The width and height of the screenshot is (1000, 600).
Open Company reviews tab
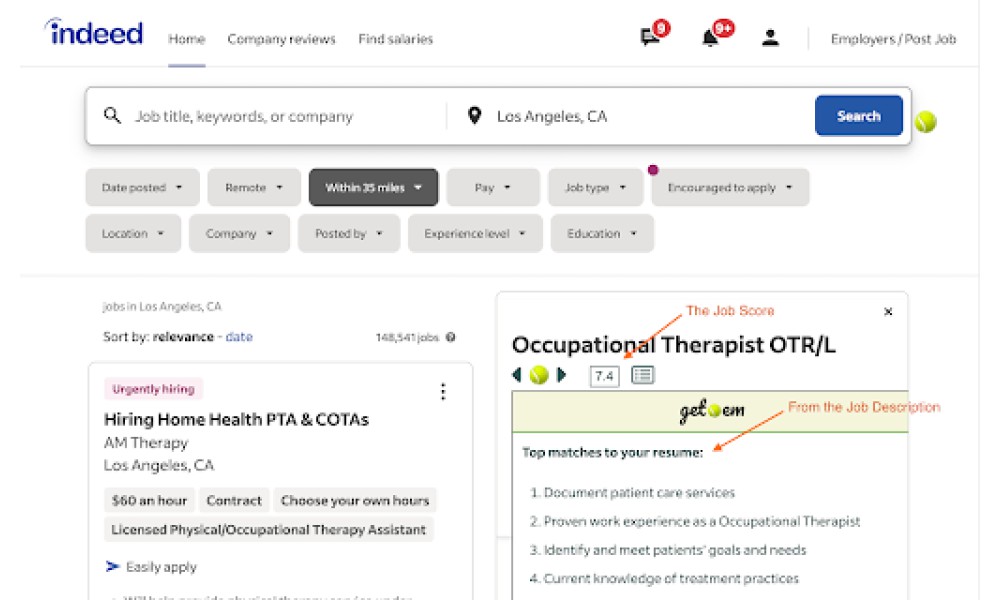point(281,39)
